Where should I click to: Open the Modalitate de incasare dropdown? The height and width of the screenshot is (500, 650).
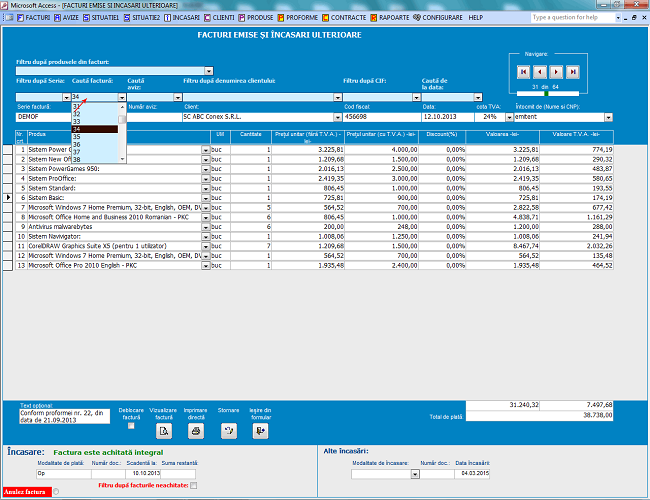point(415,474)
